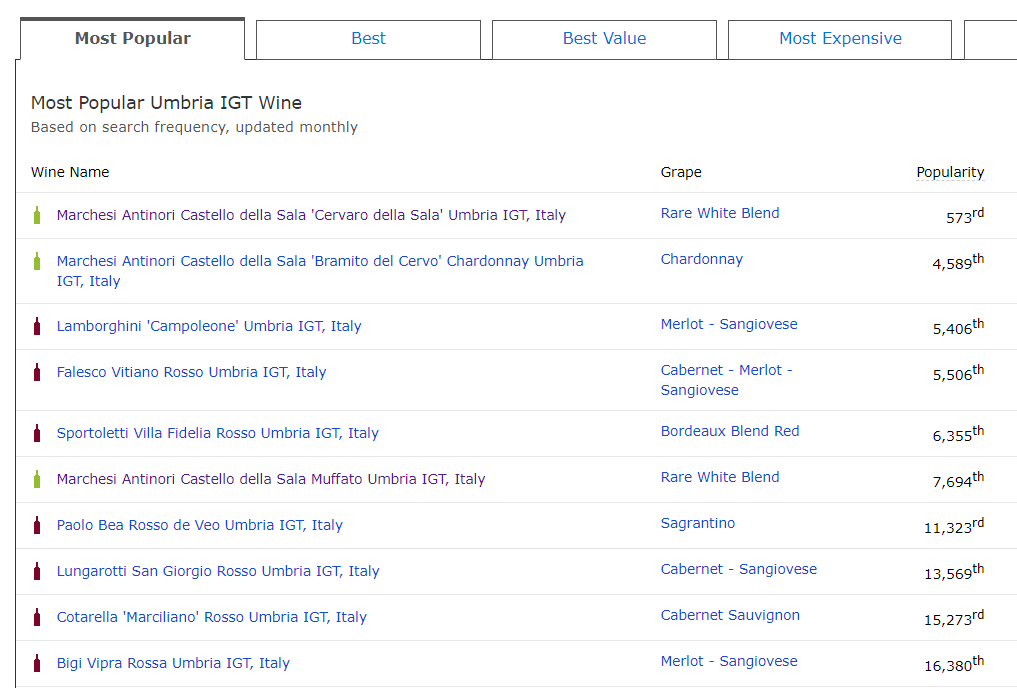The width and height of the screenshot is (1017, 688).
Task: Select the Most Popular tab
Action: point(132,39)
